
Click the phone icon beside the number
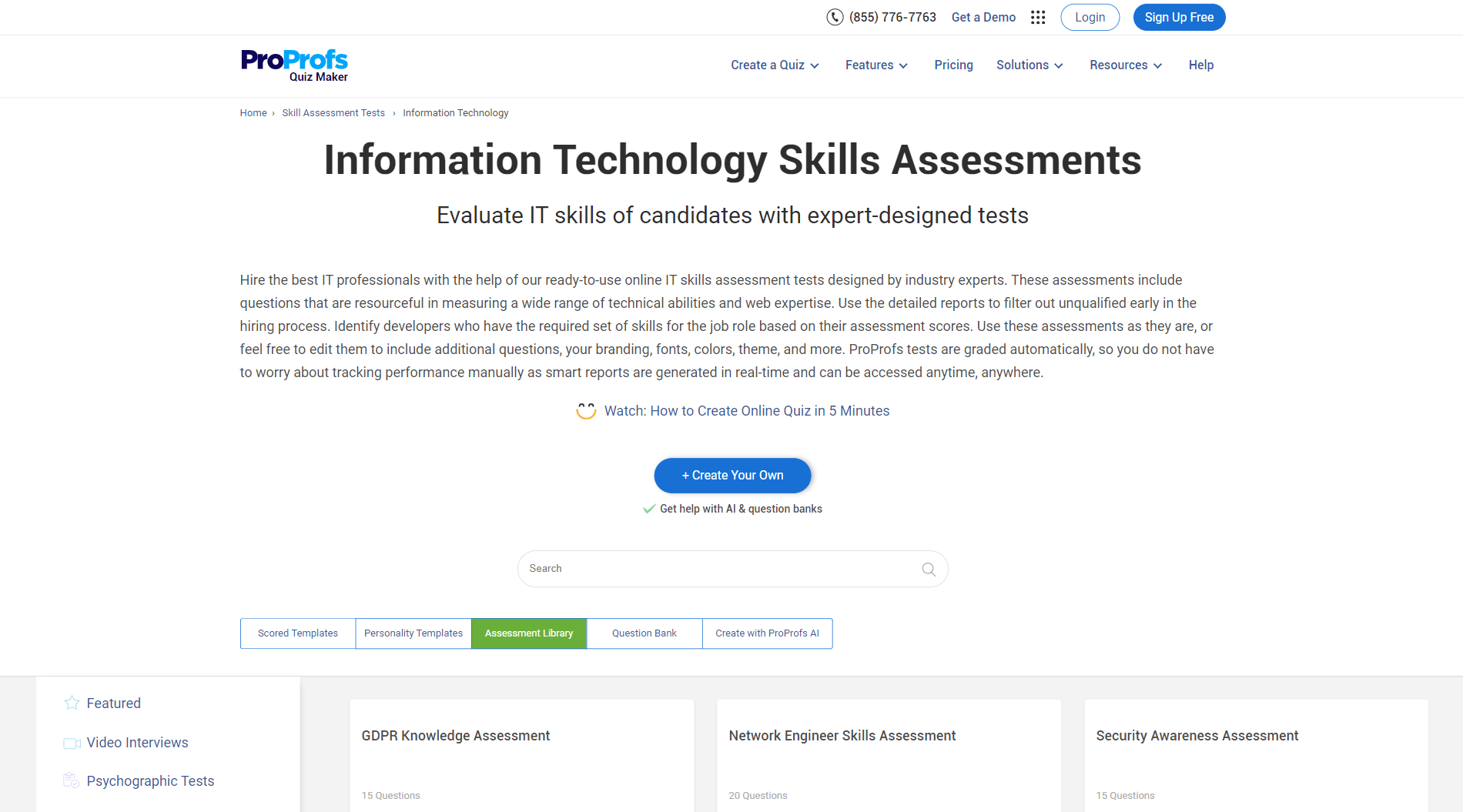[x=835, y=17]
